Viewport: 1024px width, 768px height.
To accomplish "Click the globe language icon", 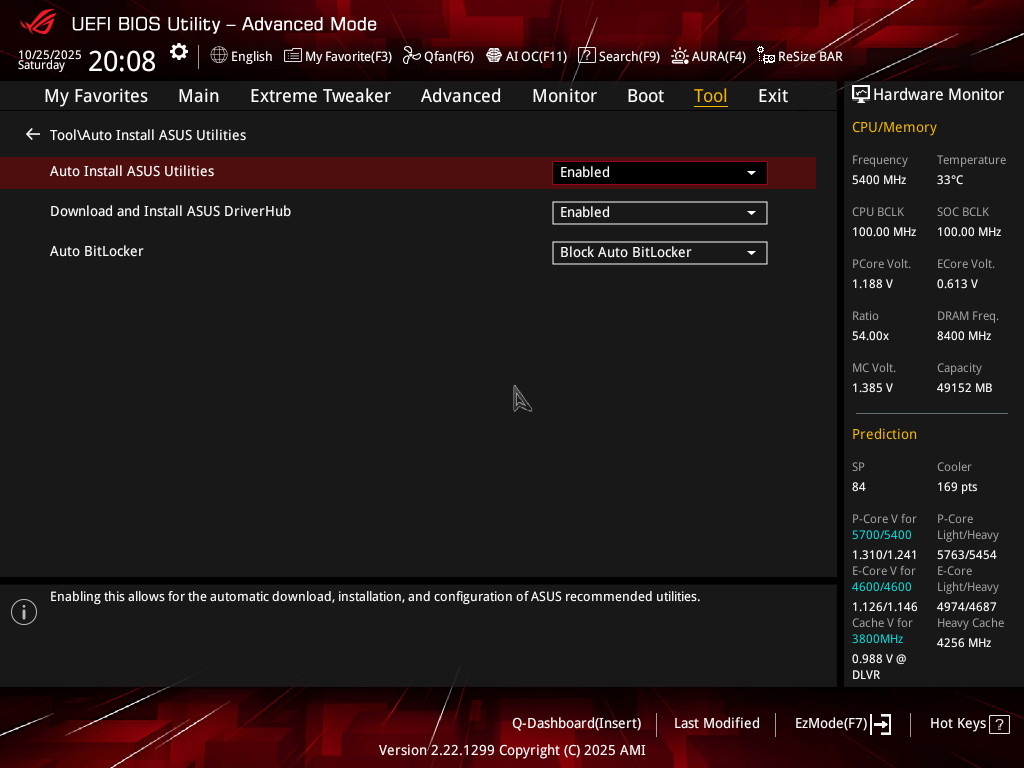I will point(219,56).
